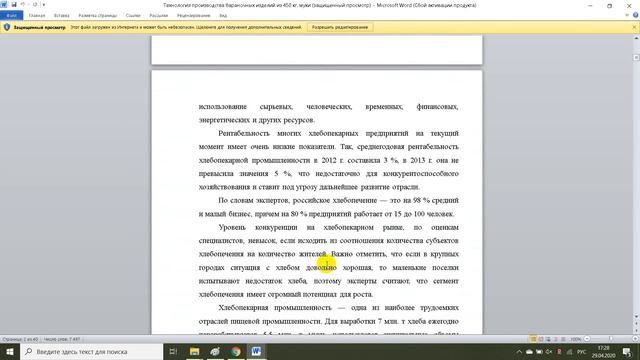640x360 pixels.
Task: Click the word 'Рентабельность' in the document
Action: (x=244, y=133)
